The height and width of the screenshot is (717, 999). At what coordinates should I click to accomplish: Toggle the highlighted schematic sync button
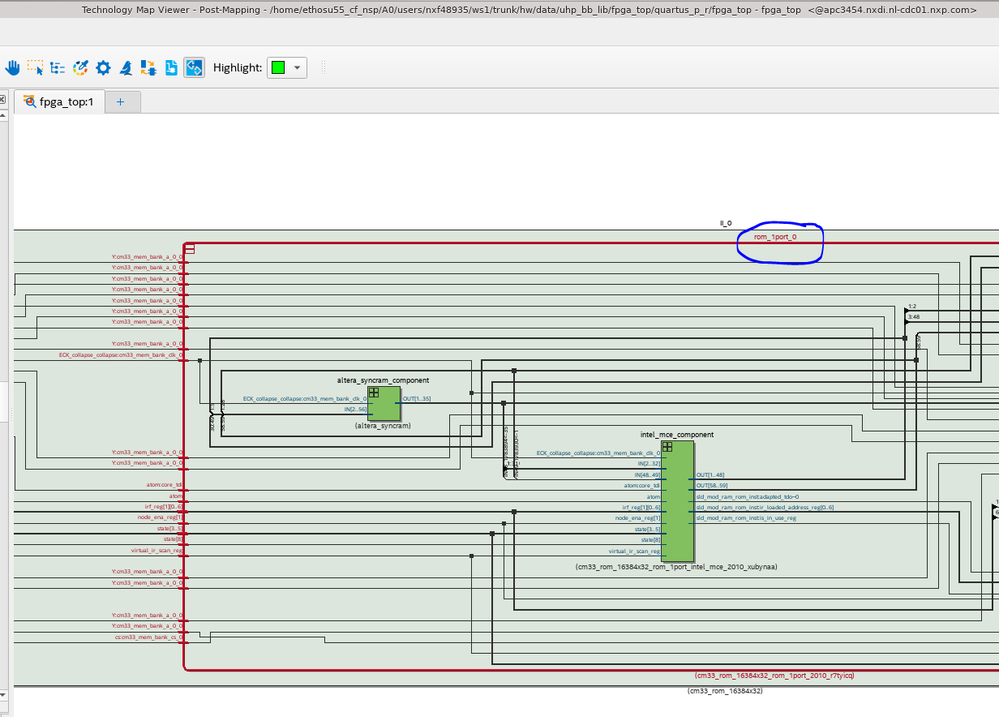[194, 68]
